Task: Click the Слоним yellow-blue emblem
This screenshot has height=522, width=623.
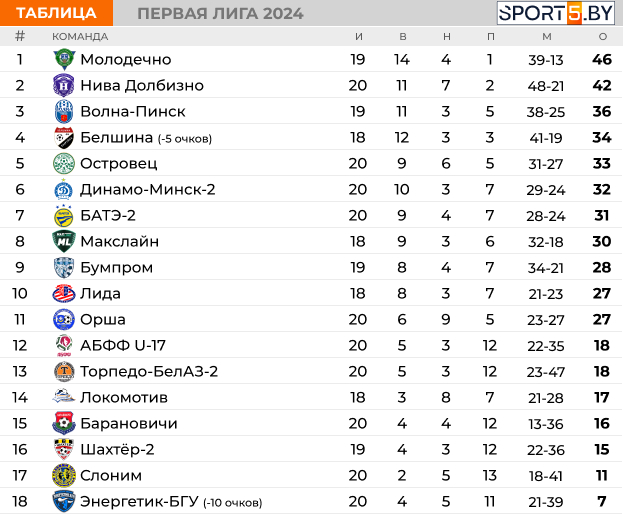Action: pyautogui.click(x=64, y=476)
